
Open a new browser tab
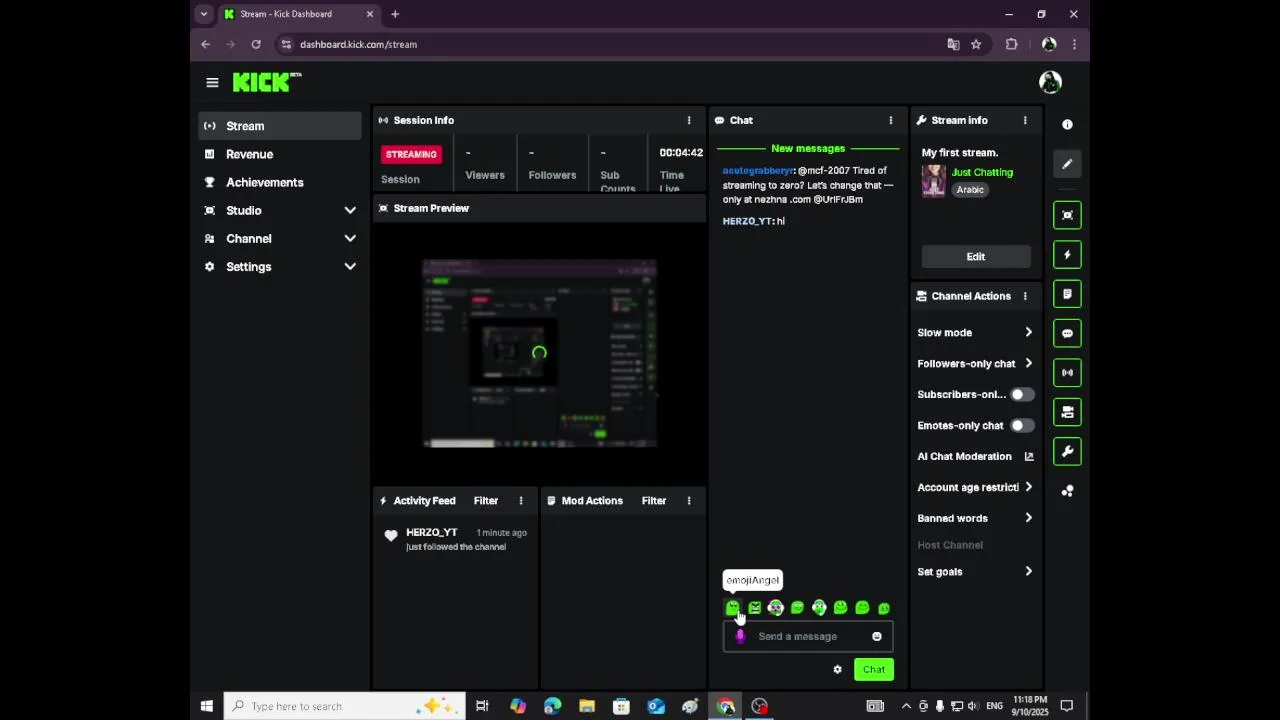coord(395,14)
